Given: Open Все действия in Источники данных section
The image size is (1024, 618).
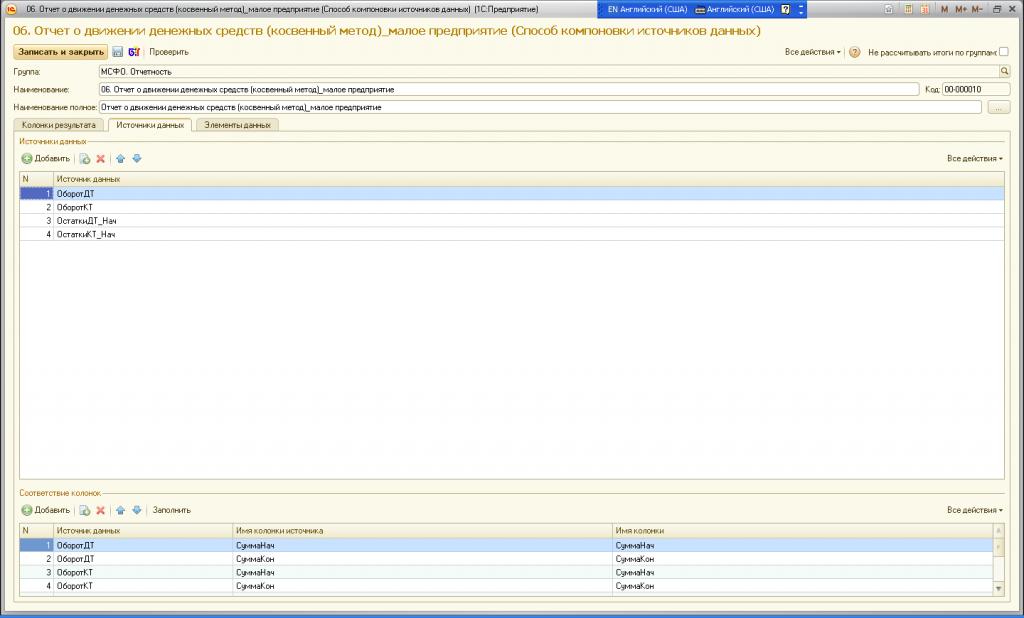Looking at the screenshot, I should point(974,159).
